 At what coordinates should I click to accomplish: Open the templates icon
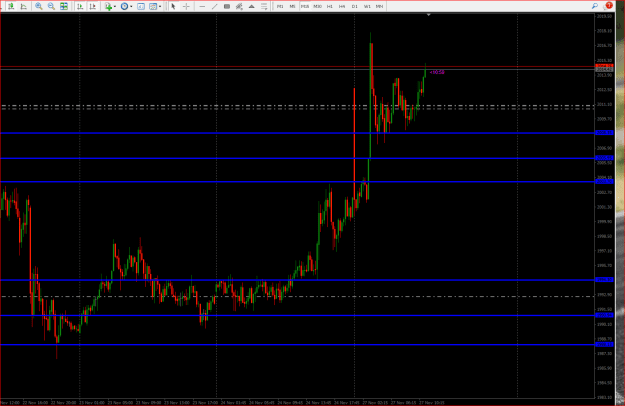coord(153,6)
